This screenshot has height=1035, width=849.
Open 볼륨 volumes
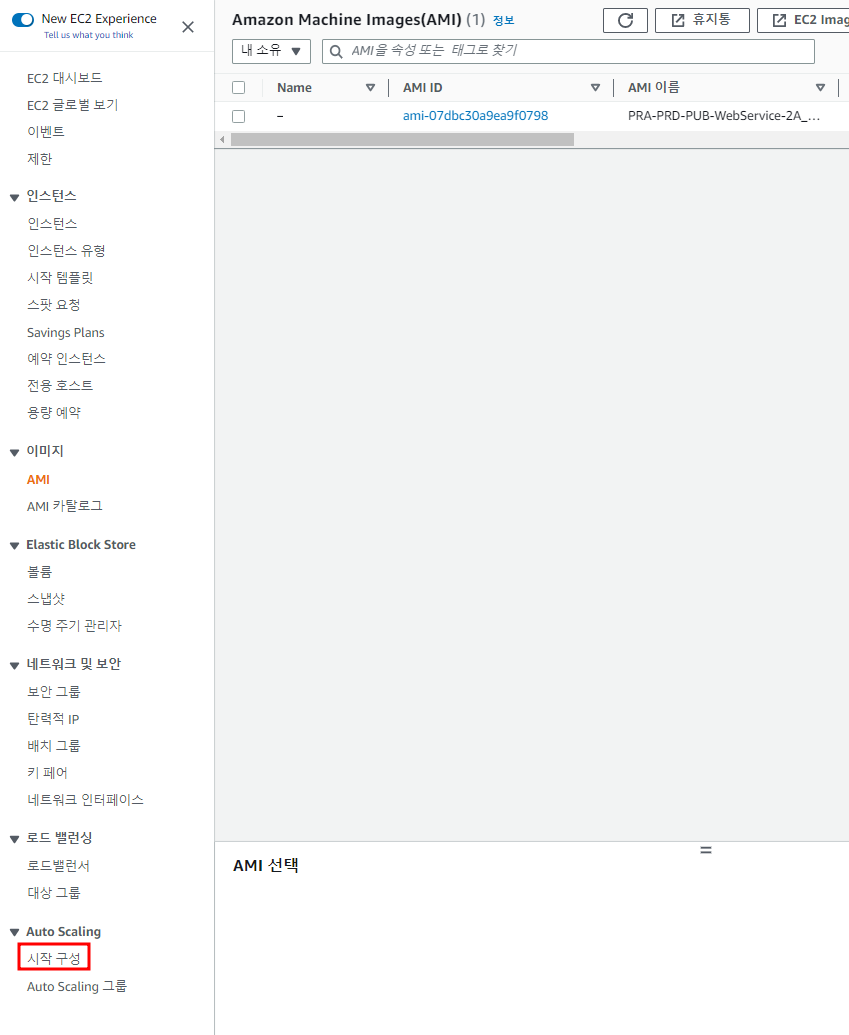click(40, 572)
